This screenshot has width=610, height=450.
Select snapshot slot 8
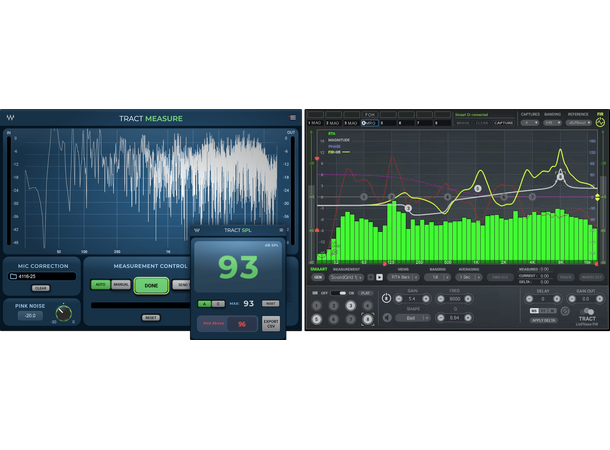pos(442,123)
